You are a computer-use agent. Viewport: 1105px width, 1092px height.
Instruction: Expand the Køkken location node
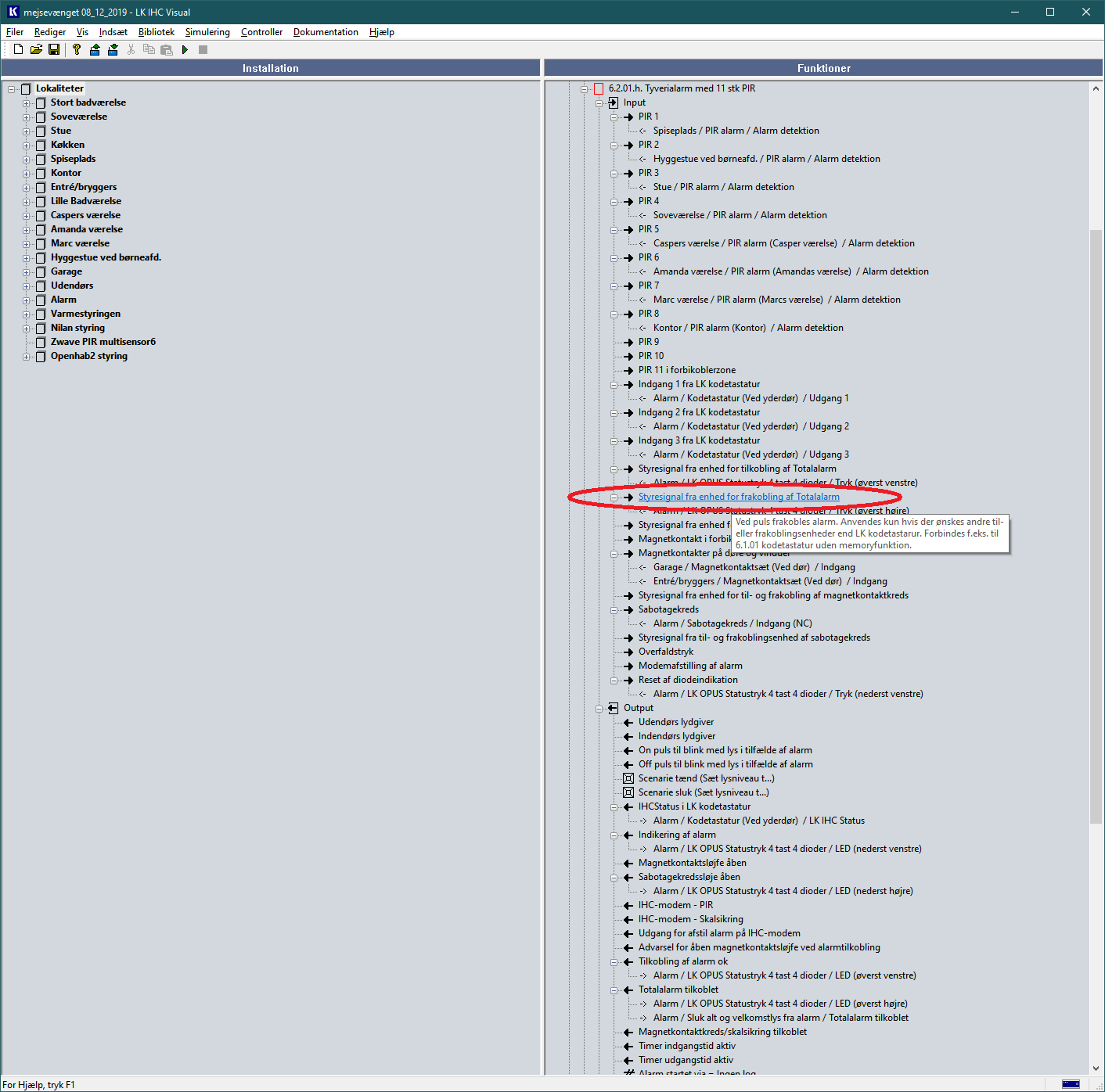(x=26, y=145)
